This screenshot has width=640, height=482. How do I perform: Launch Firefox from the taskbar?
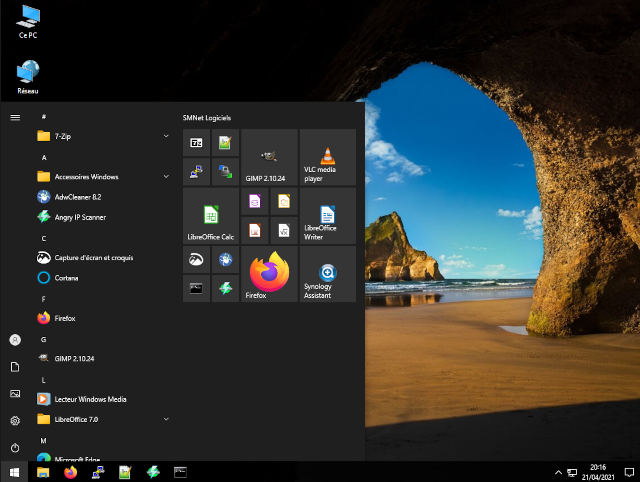click(71, 472)
